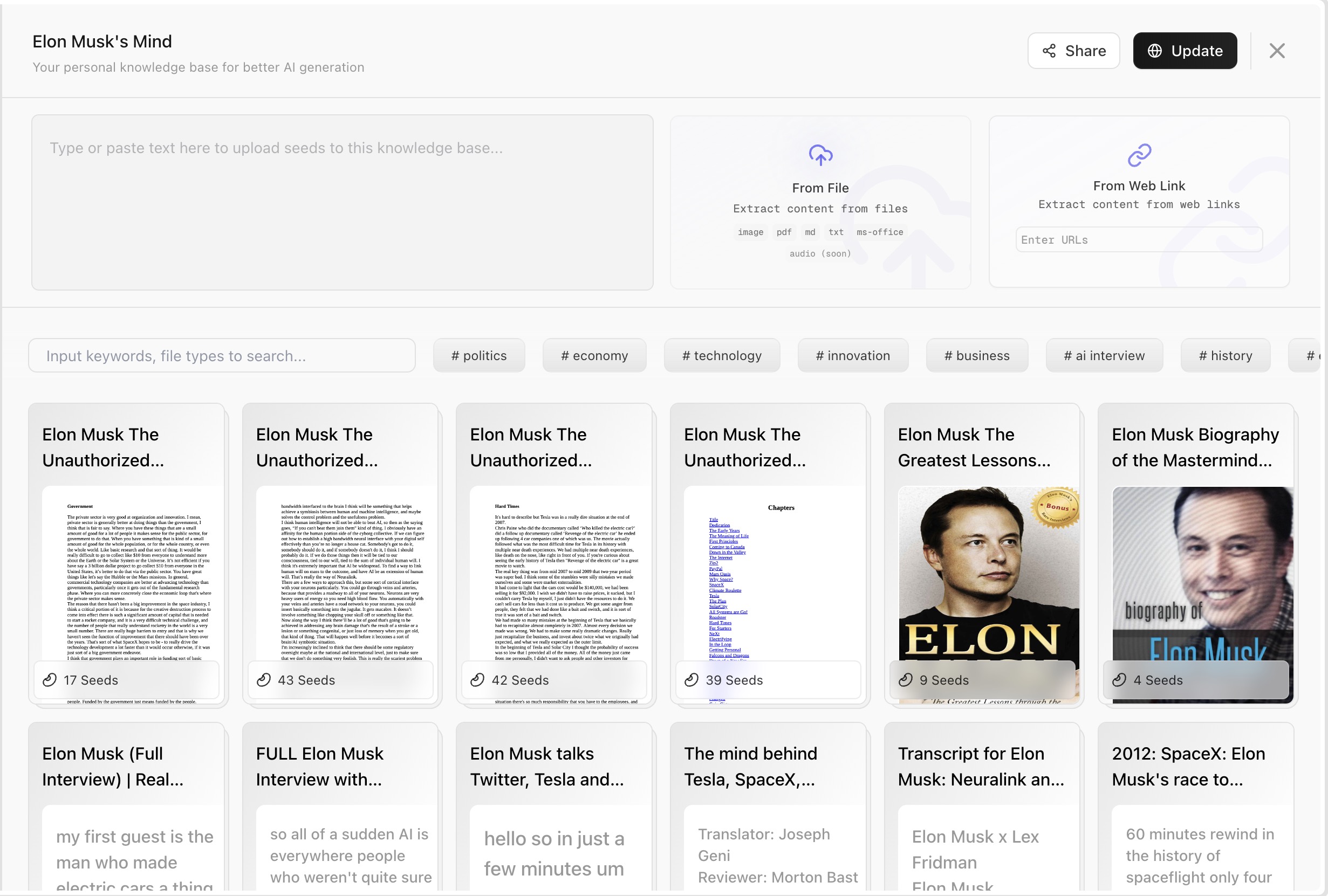
Task: Click the seed icon beside 43 Seeds
Action: pyautogui.click(x=263, y=680)
